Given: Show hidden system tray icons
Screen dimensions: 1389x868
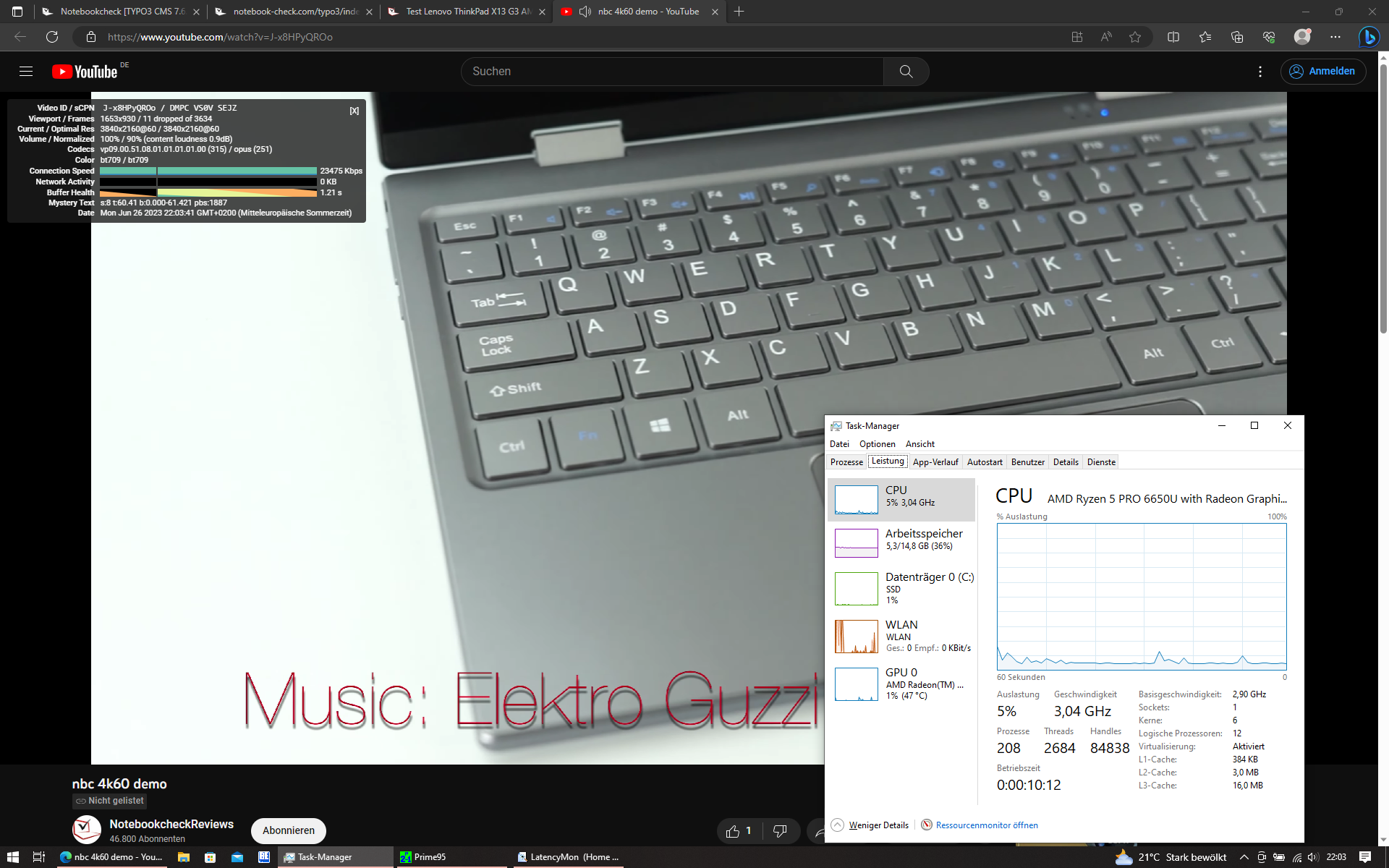Looking at the screenshot, I should tap(1244, 857).
